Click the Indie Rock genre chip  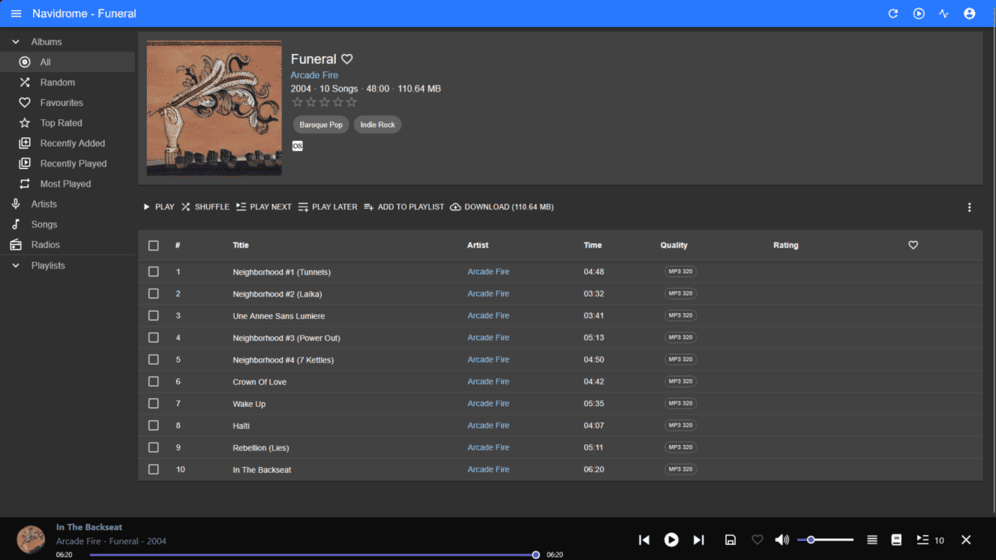coord(378,125)
